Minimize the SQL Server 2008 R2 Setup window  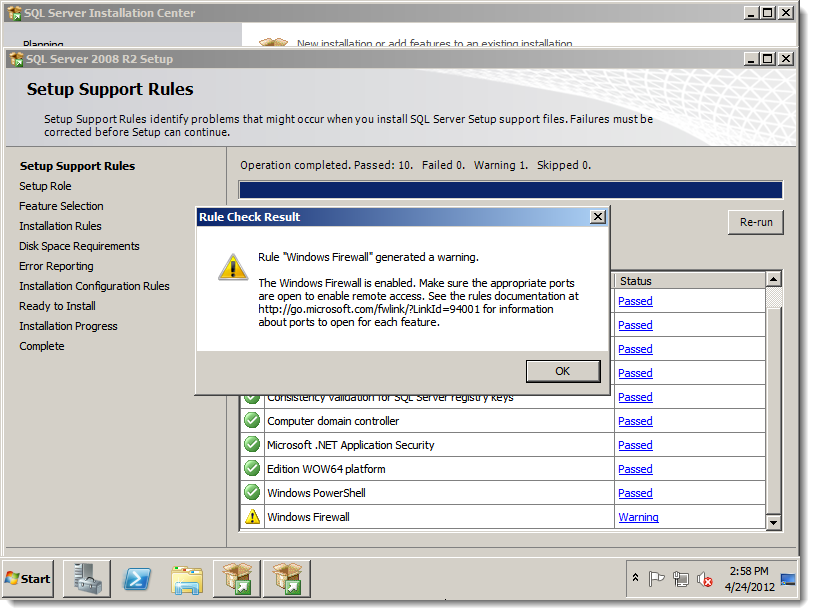click(x=751, y=59)
